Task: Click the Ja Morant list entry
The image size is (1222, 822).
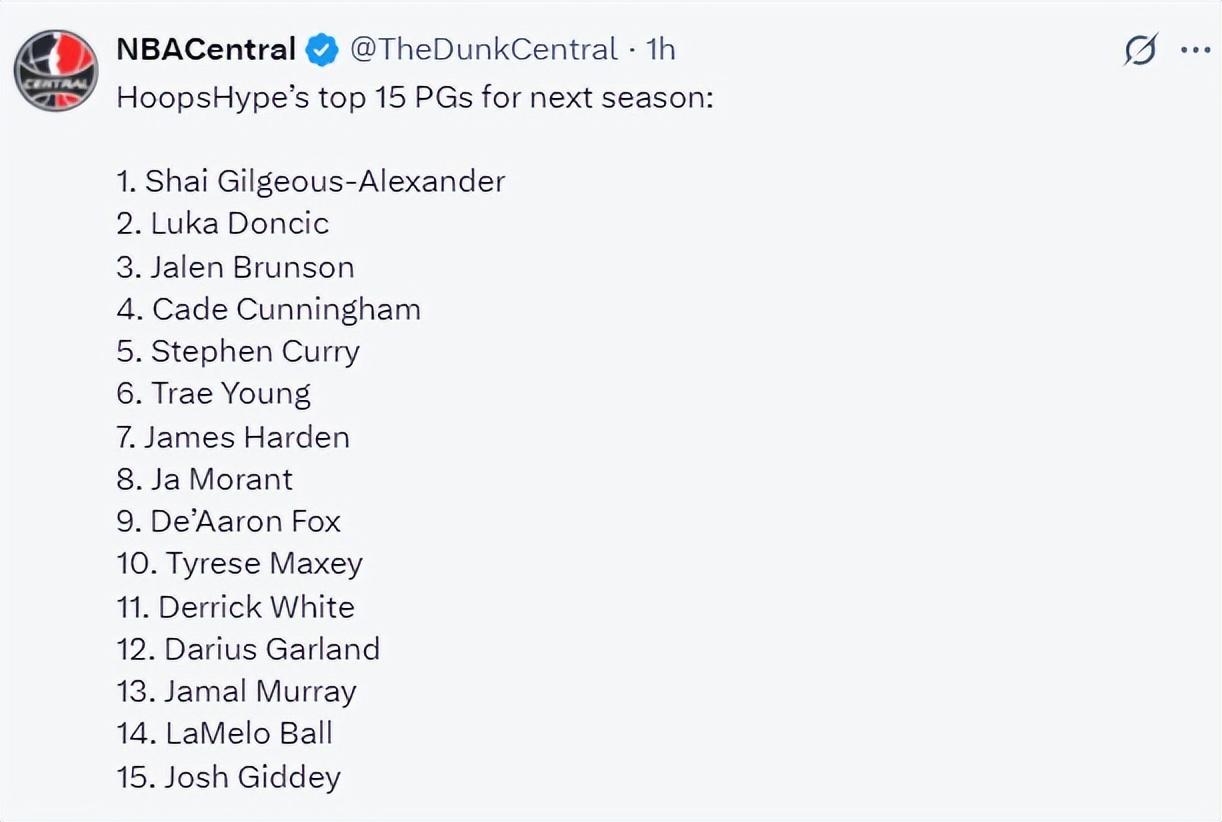Action: [205, 479]
